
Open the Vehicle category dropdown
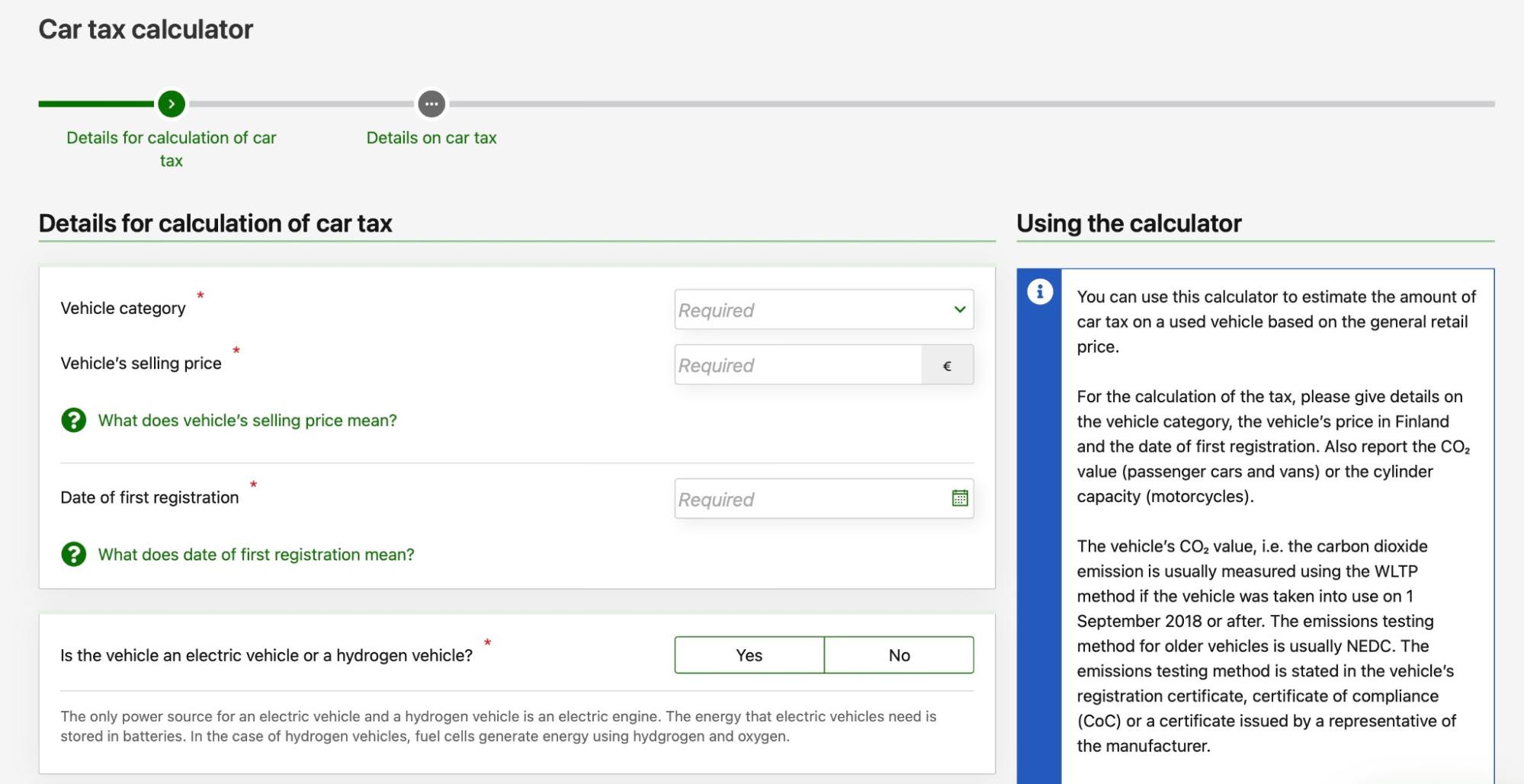[x=823, y=309]
